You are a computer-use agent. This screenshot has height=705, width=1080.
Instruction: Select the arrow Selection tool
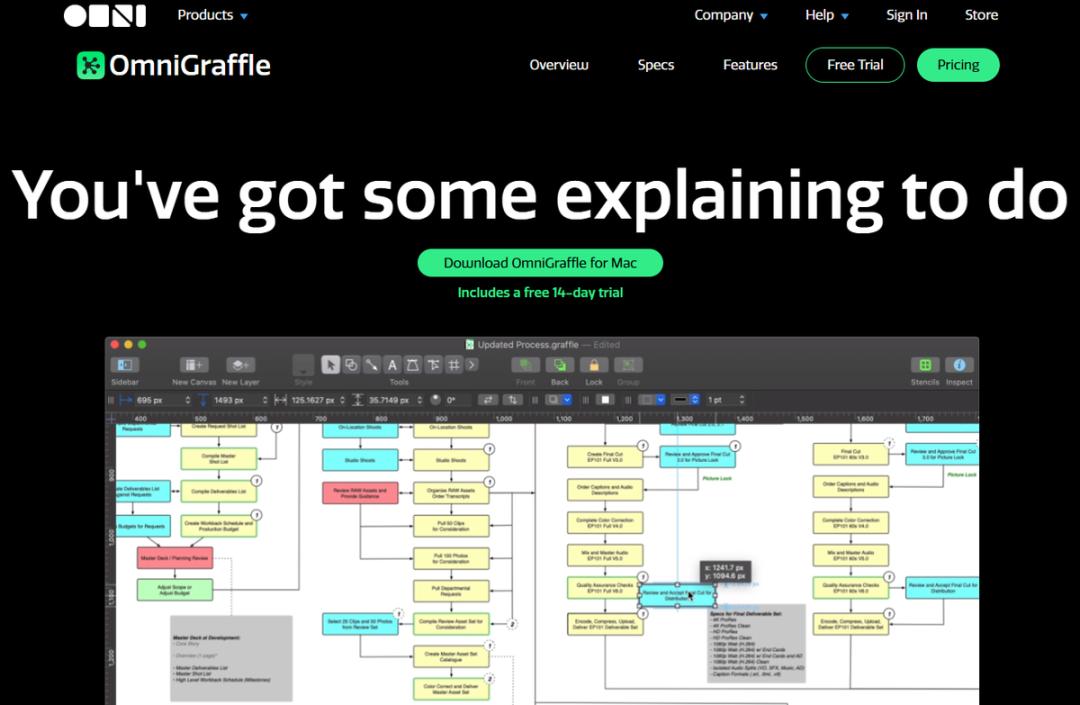click(x=331, y=365)
